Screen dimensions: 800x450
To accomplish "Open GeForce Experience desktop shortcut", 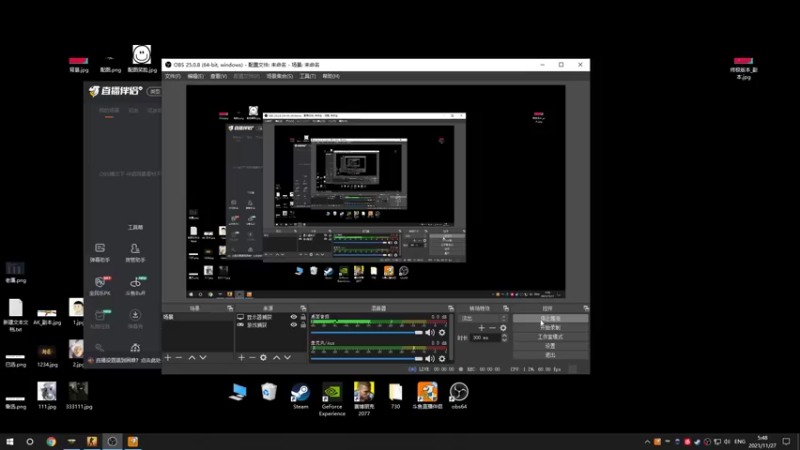I will pyautogui.click(x=332, y=399).
